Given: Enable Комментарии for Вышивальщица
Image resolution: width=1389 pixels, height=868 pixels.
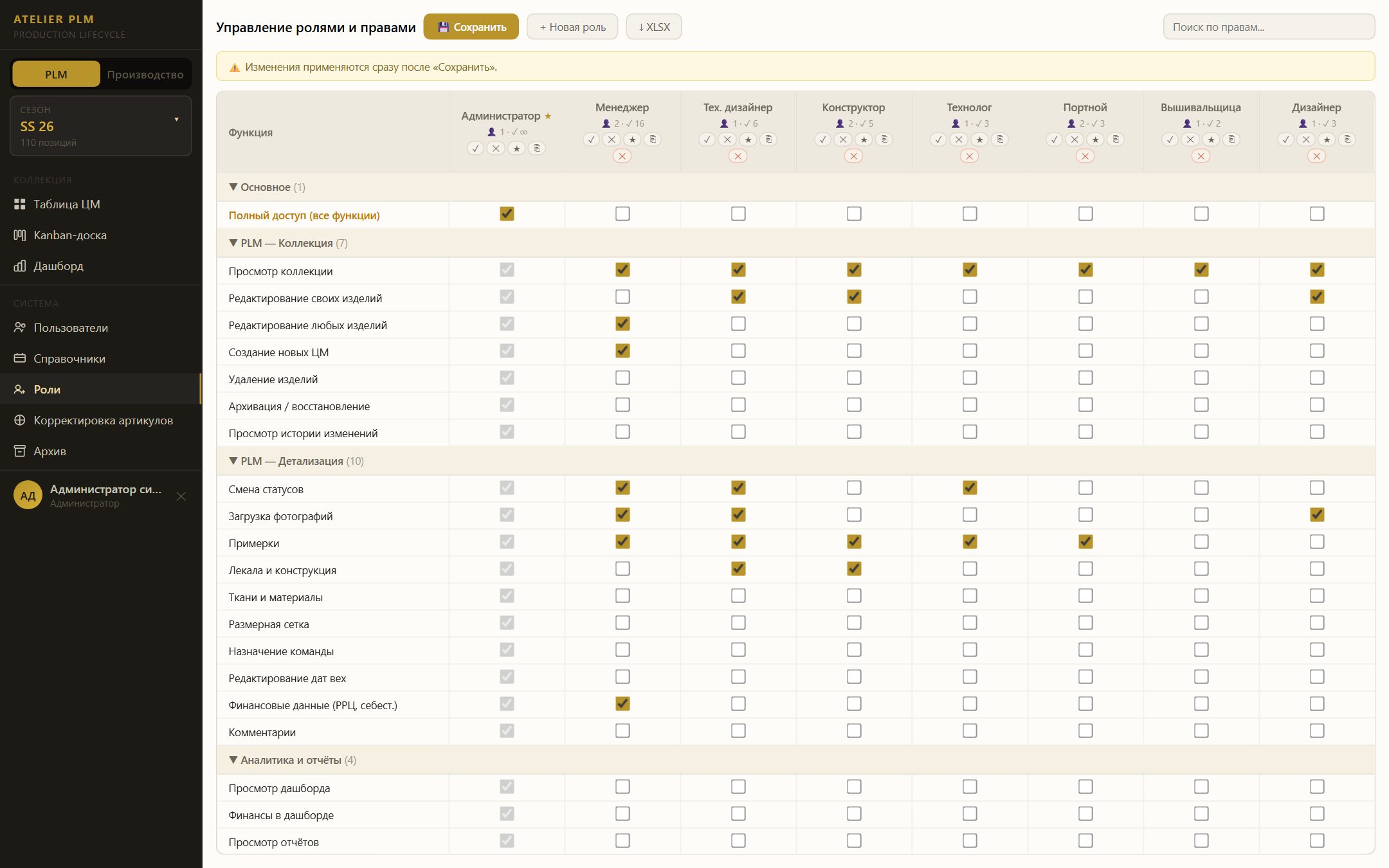Looking at the screenshot, I should [1201, 730].
